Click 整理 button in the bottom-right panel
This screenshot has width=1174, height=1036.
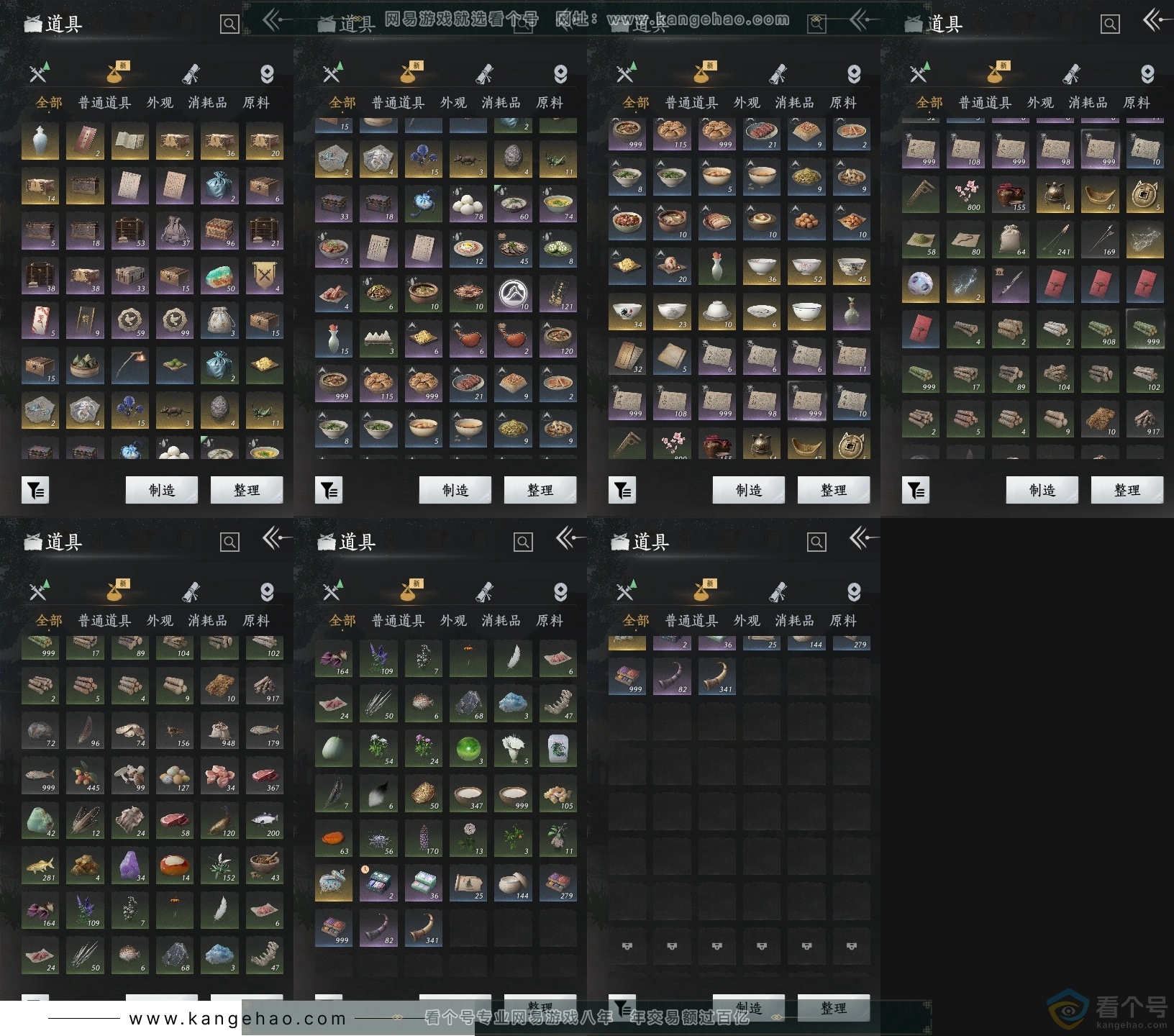[834, 1008]
